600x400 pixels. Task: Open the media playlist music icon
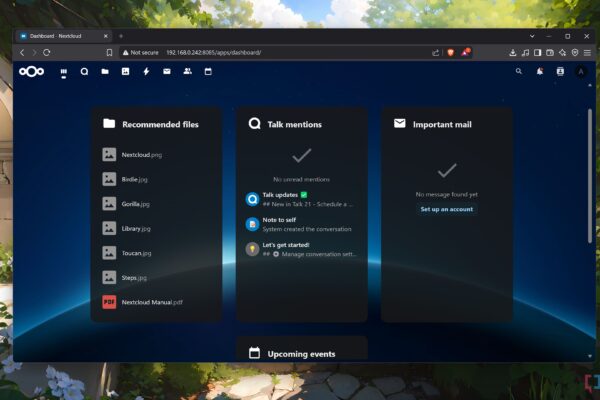(x=525, y=52)
